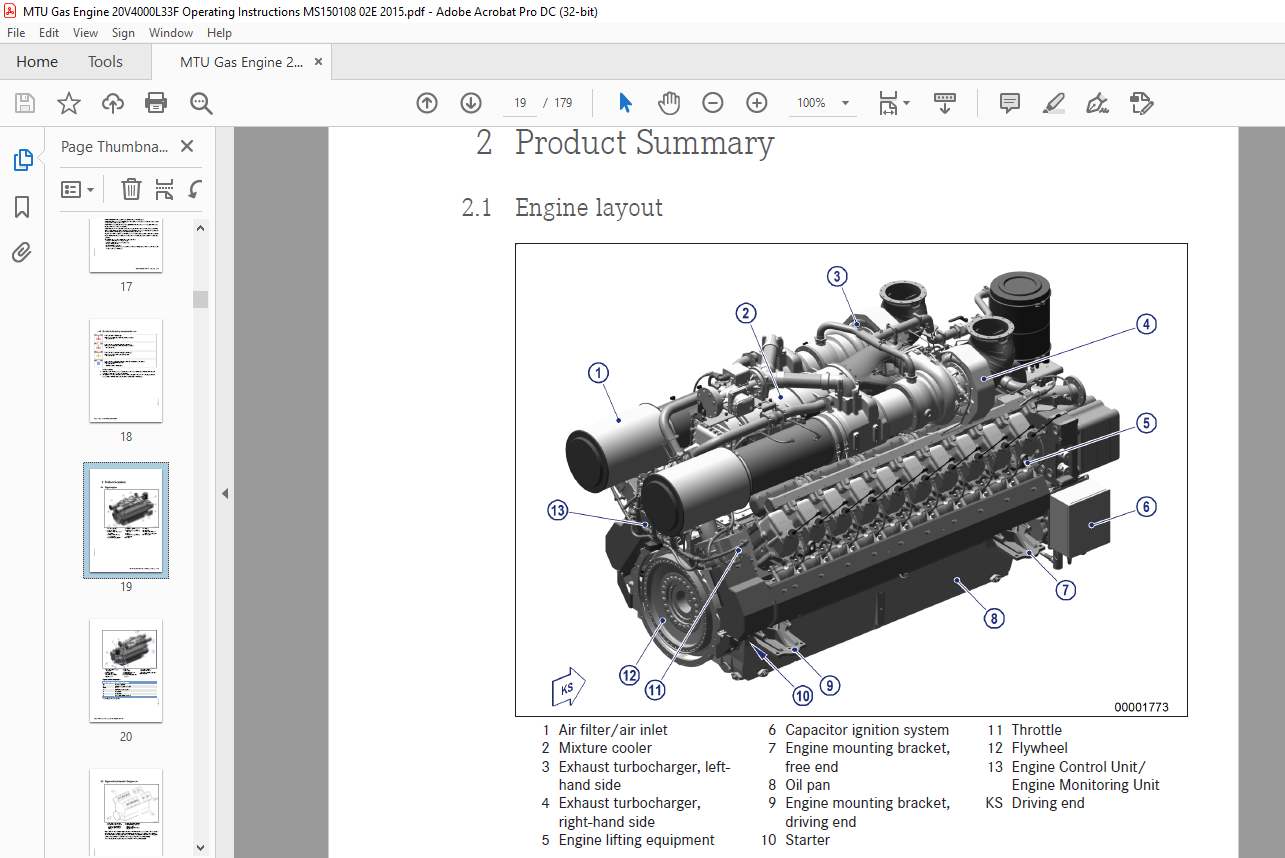Print the document via printer icon
The height and width of the screenshot is (858, 1285).
[x=156, y=103]
